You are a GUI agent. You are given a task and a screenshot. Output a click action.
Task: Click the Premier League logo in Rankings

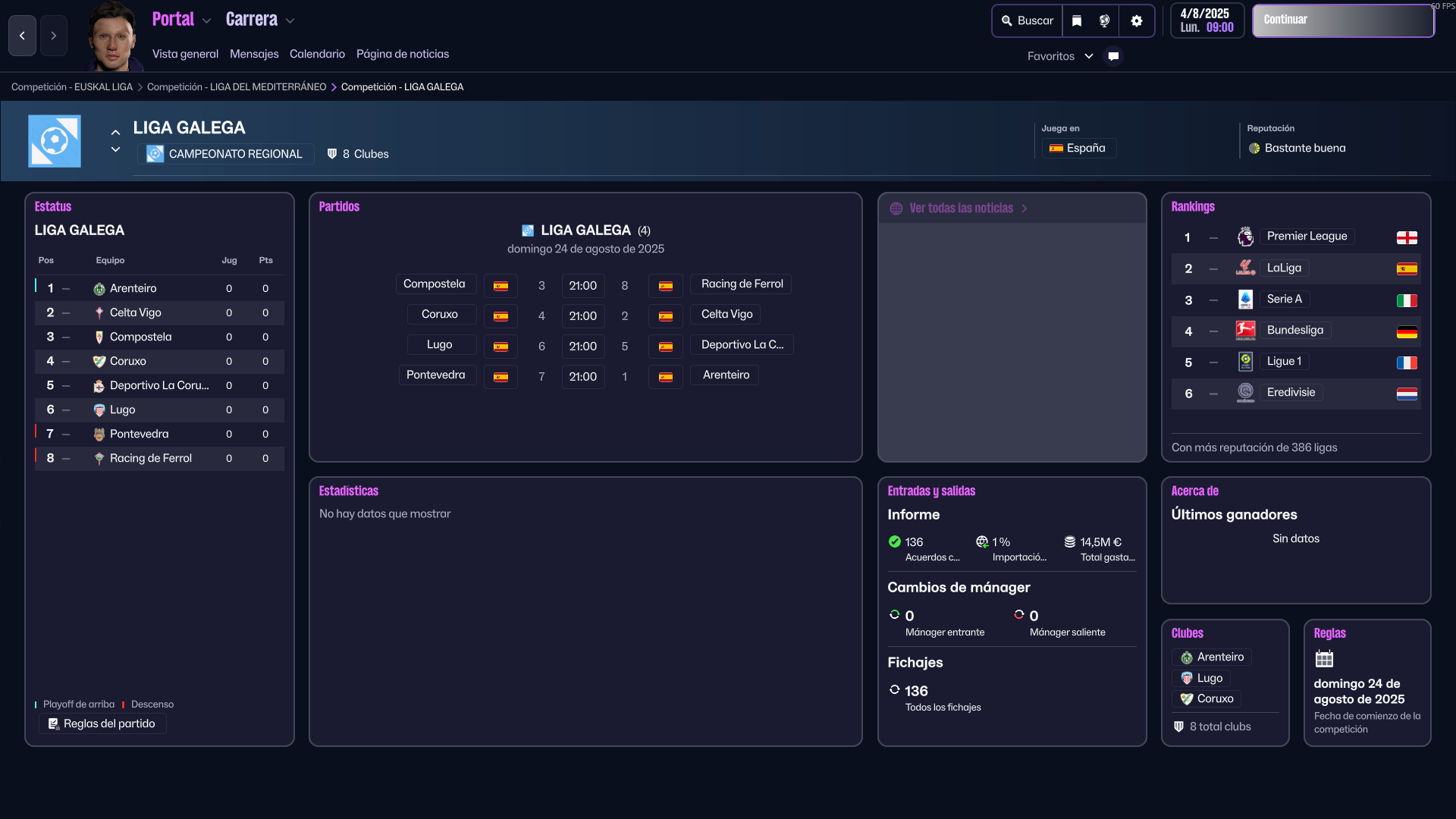click(1245, 237)
